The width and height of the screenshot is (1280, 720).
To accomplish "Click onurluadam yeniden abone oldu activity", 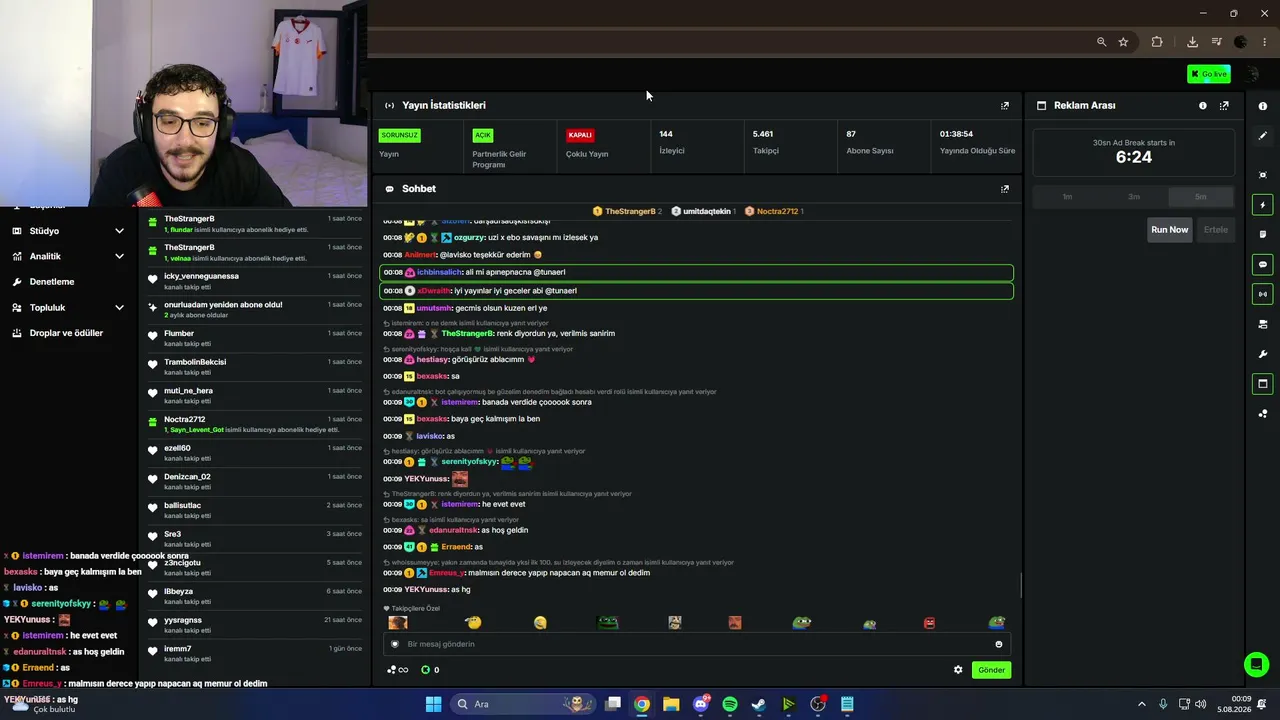I will pos(255,309).
